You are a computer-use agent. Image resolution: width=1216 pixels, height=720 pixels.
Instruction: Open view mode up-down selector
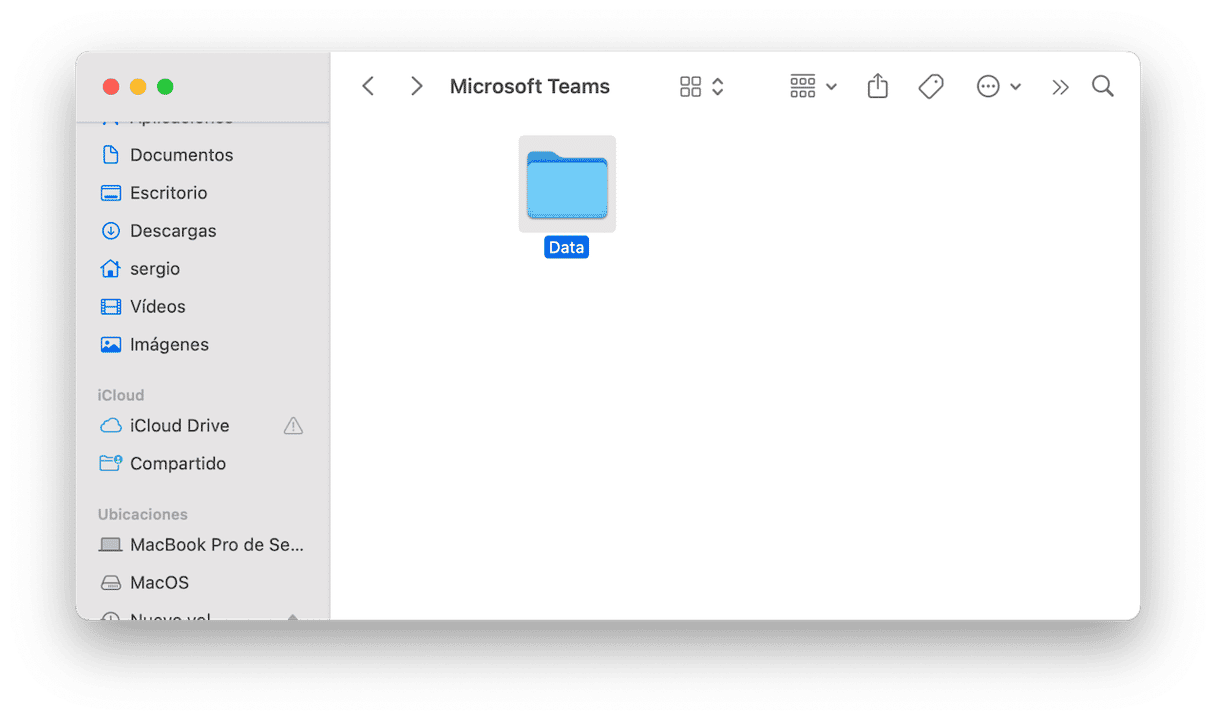point(718,87)
